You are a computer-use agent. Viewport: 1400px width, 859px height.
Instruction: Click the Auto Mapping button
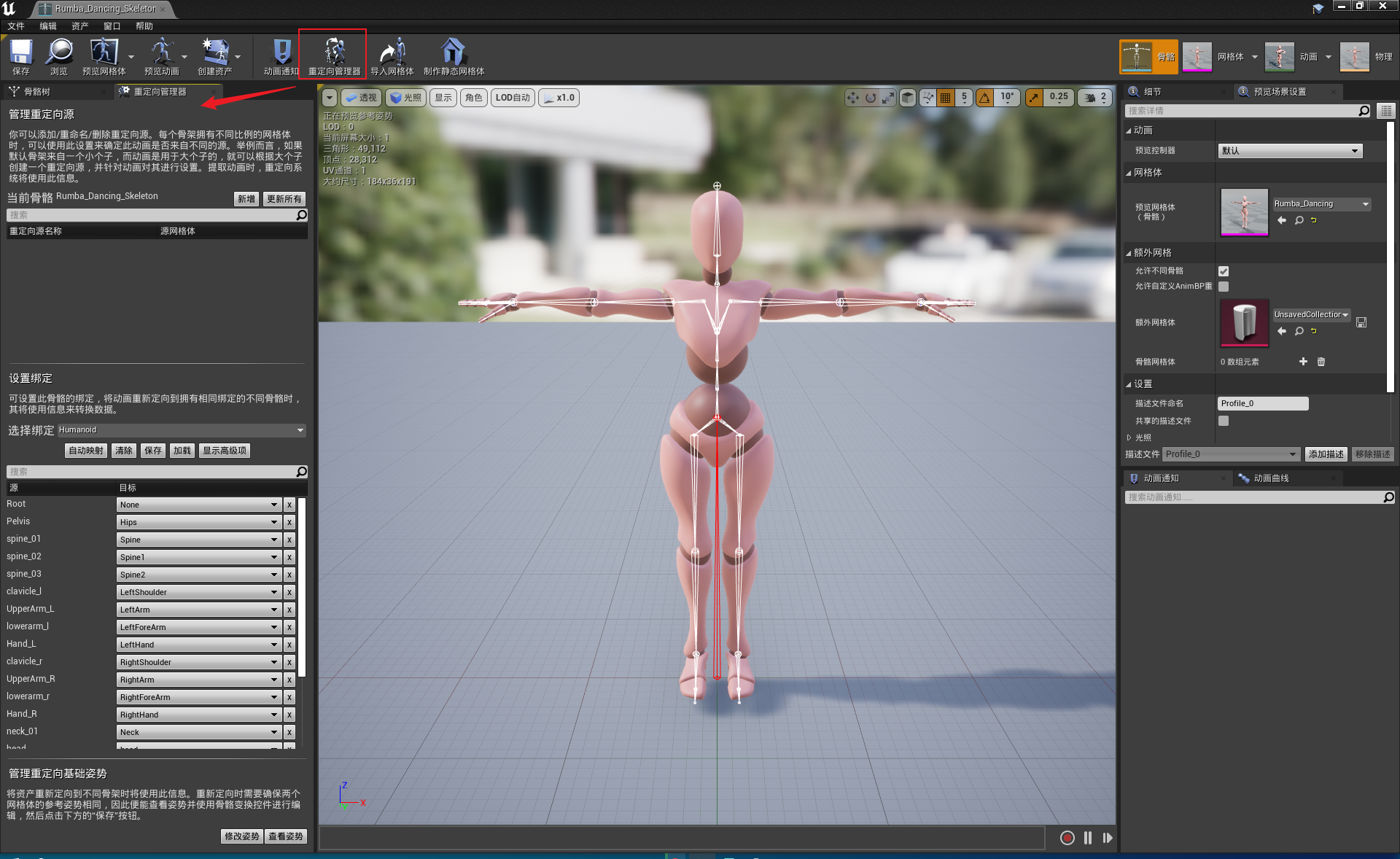85,451
